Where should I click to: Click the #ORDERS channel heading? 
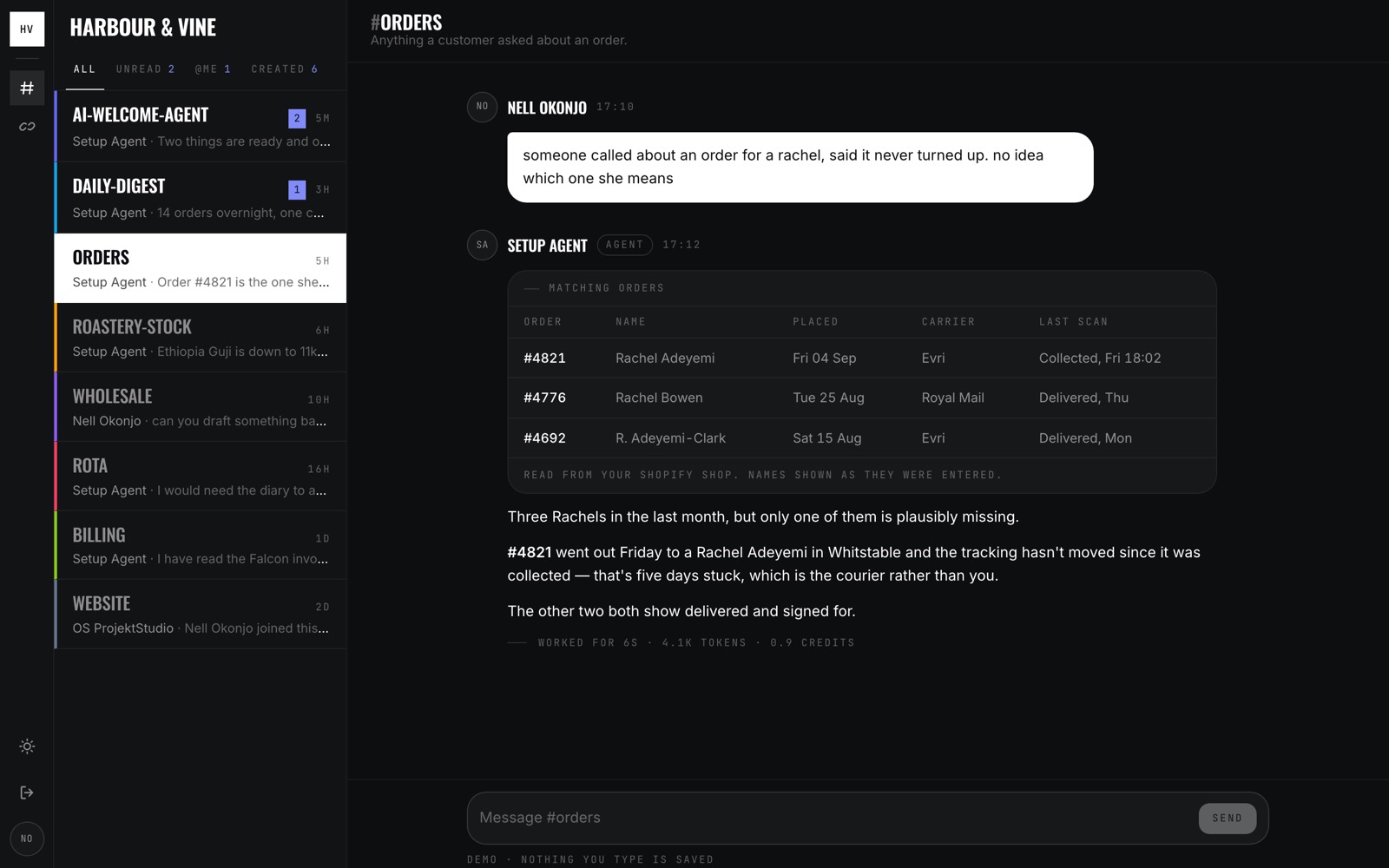[x=406, y=23]
